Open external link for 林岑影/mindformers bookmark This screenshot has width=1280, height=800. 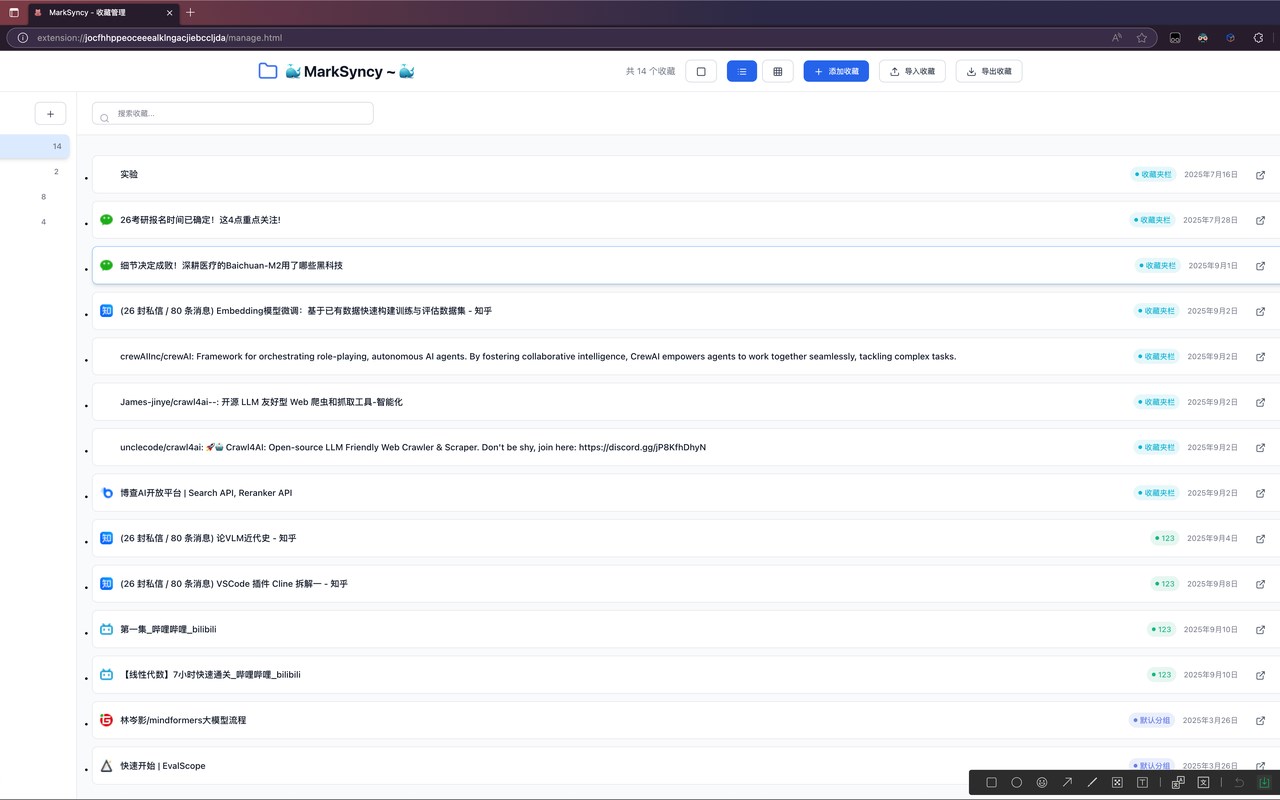pyautogui.click(x=1260, y=721)
